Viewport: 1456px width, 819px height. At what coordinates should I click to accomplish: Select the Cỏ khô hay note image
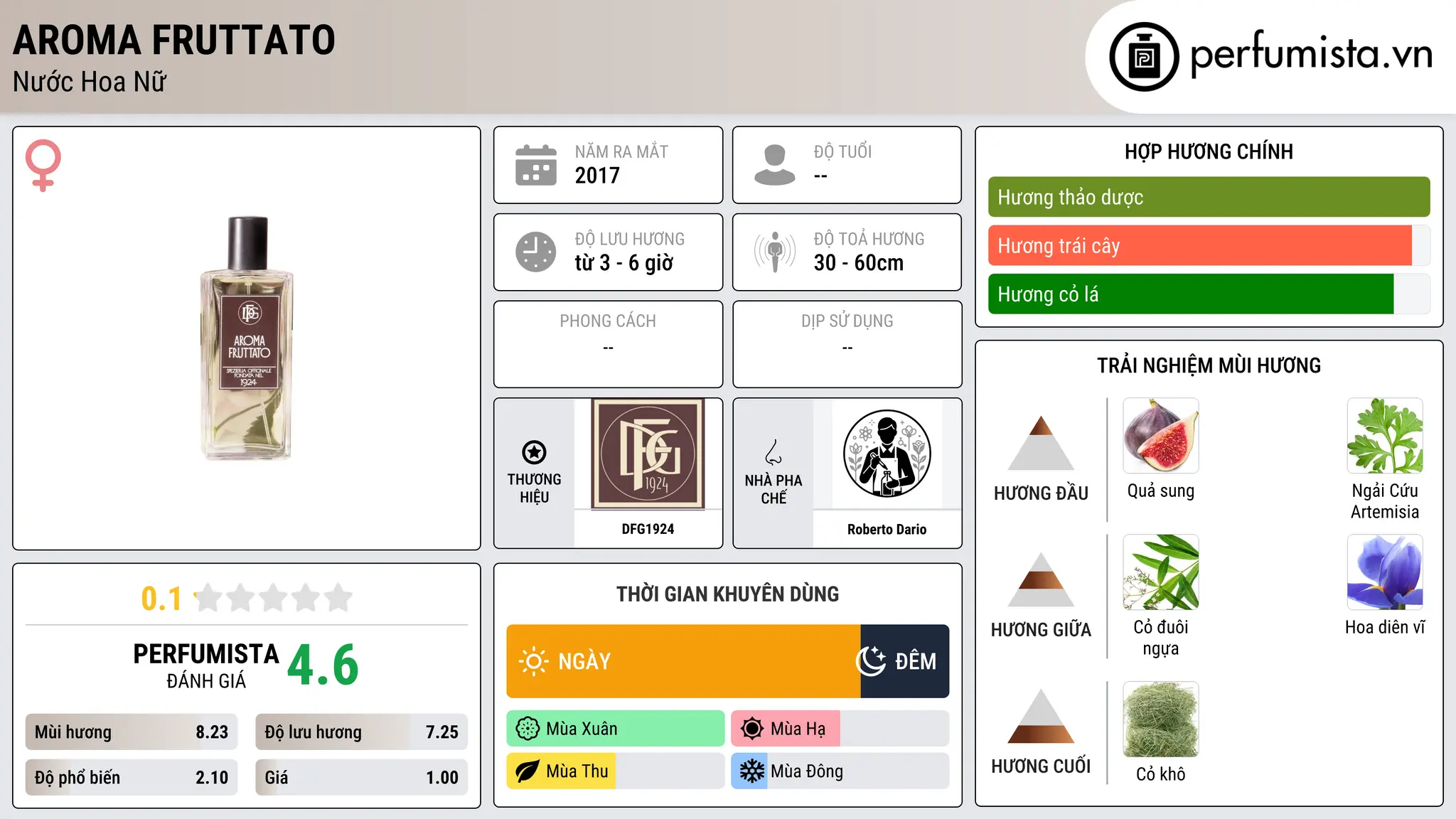point(1161,719)
